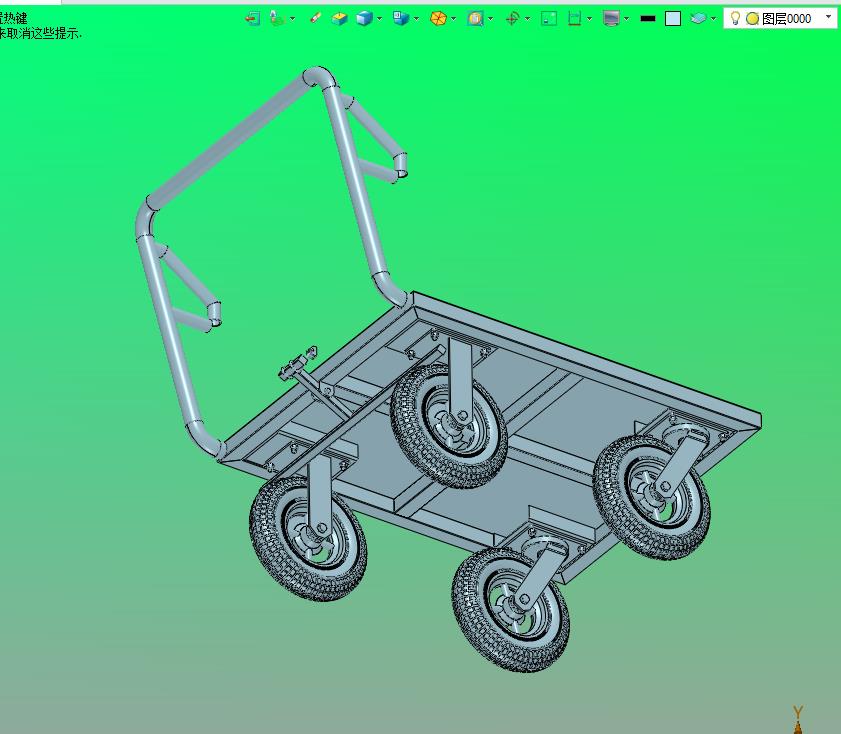Expand the monitor display dropdown arrow
The width and height of the screenshot is (841, 734).
[x=626, y=19]
